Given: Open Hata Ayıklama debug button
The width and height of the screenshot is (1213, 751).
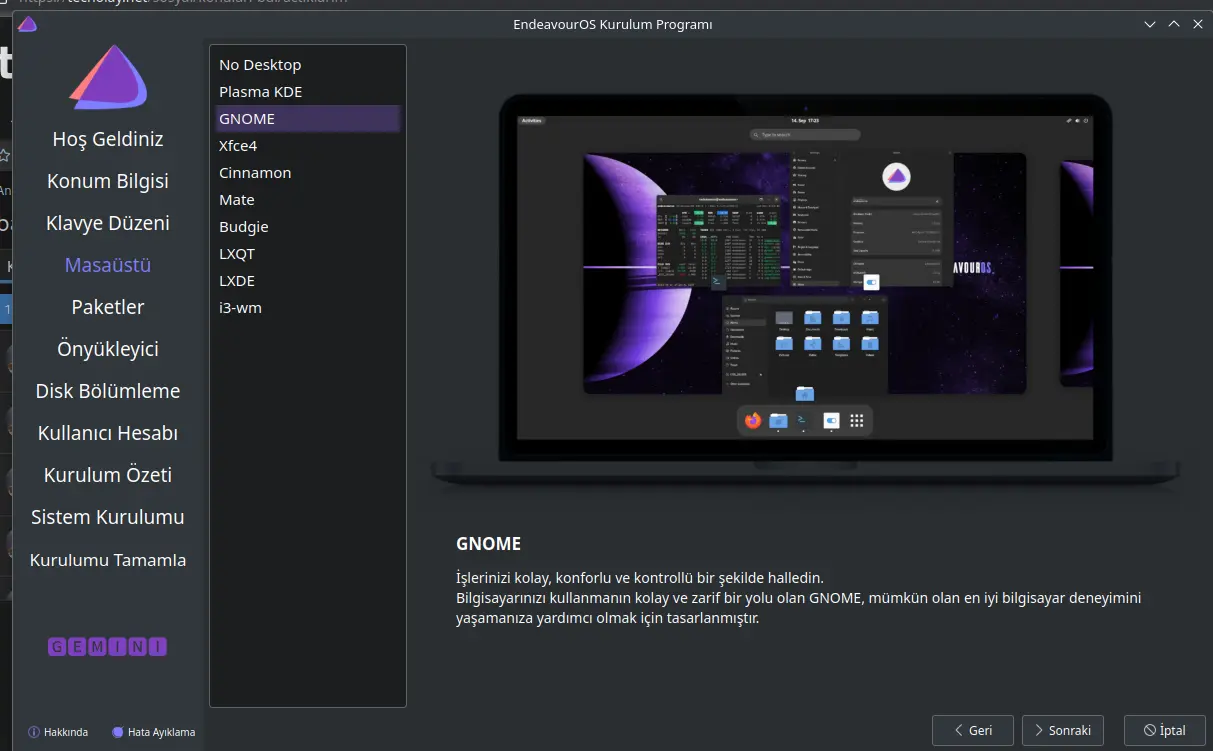Looking at the screenshot, I should pyautogui.click(x=153, y=732).
